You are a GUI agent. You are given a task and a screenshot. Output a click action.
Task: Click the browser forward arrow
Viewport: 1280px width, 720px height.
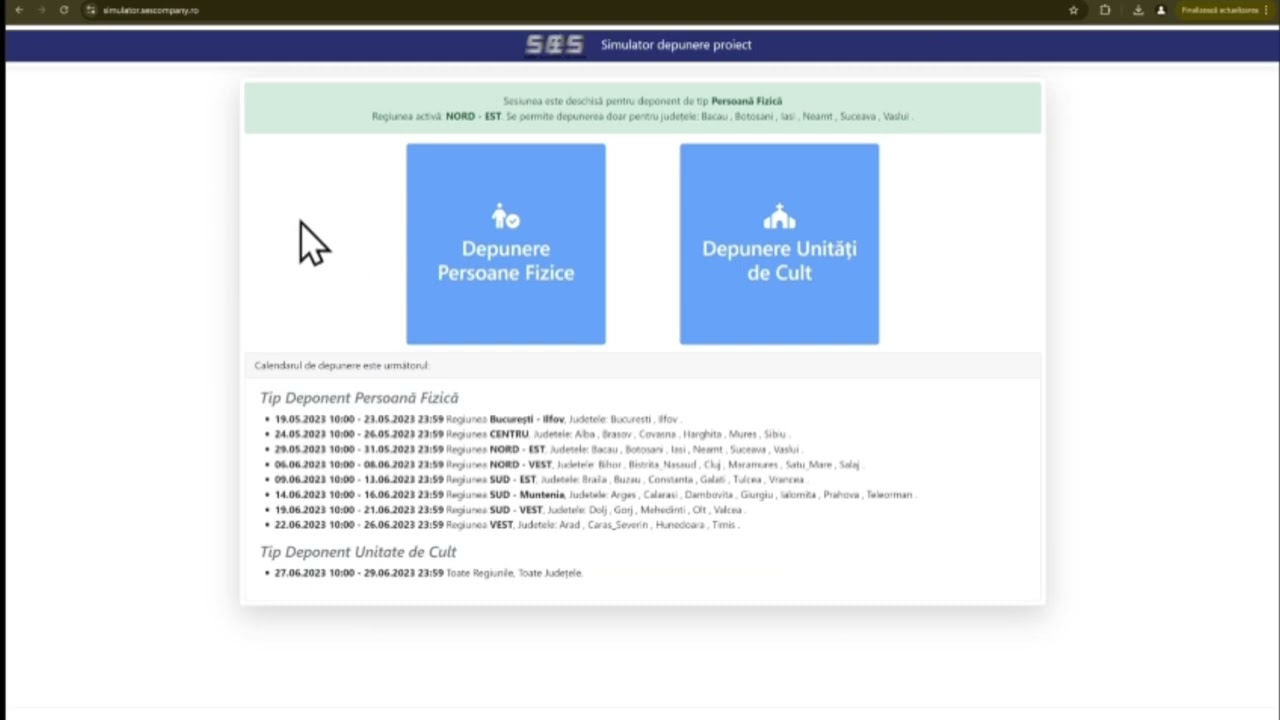41,10
